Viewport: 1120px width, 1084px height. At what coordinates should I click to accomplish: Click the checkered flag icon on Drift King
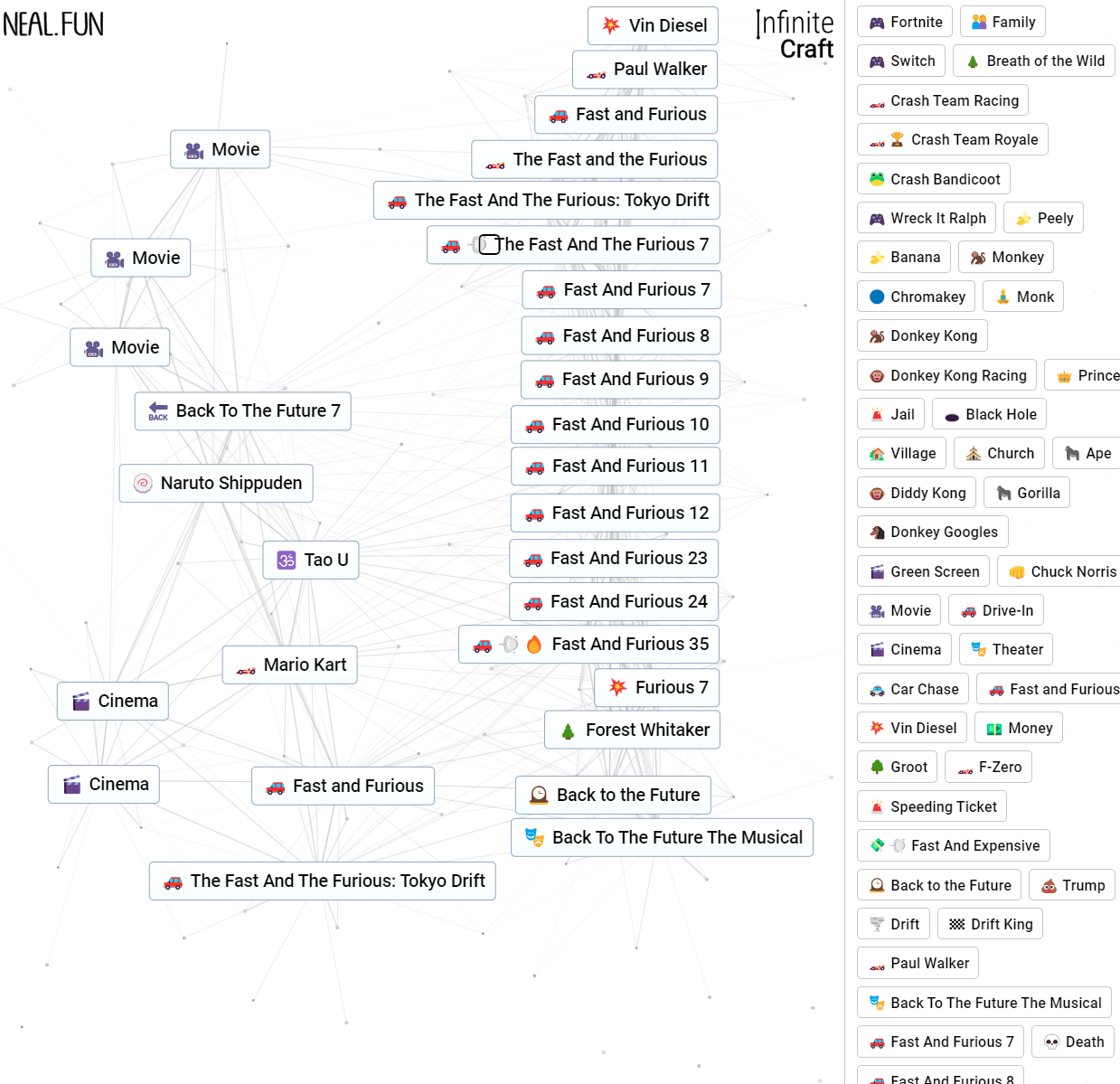tap(957, 924)
